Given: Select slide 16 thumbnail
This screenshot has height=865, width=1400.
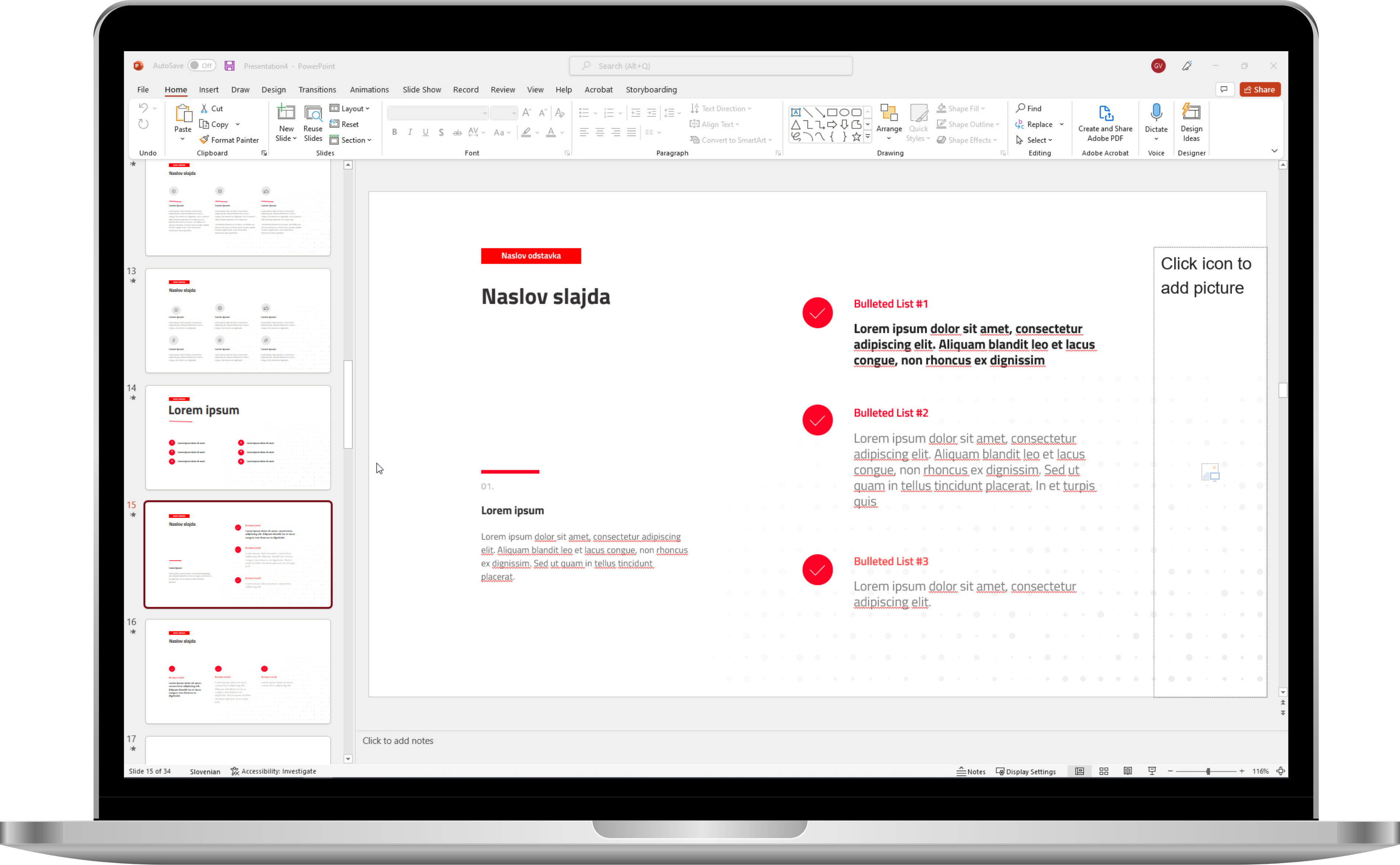Looking at the screenshot, I should pos(238,671).
